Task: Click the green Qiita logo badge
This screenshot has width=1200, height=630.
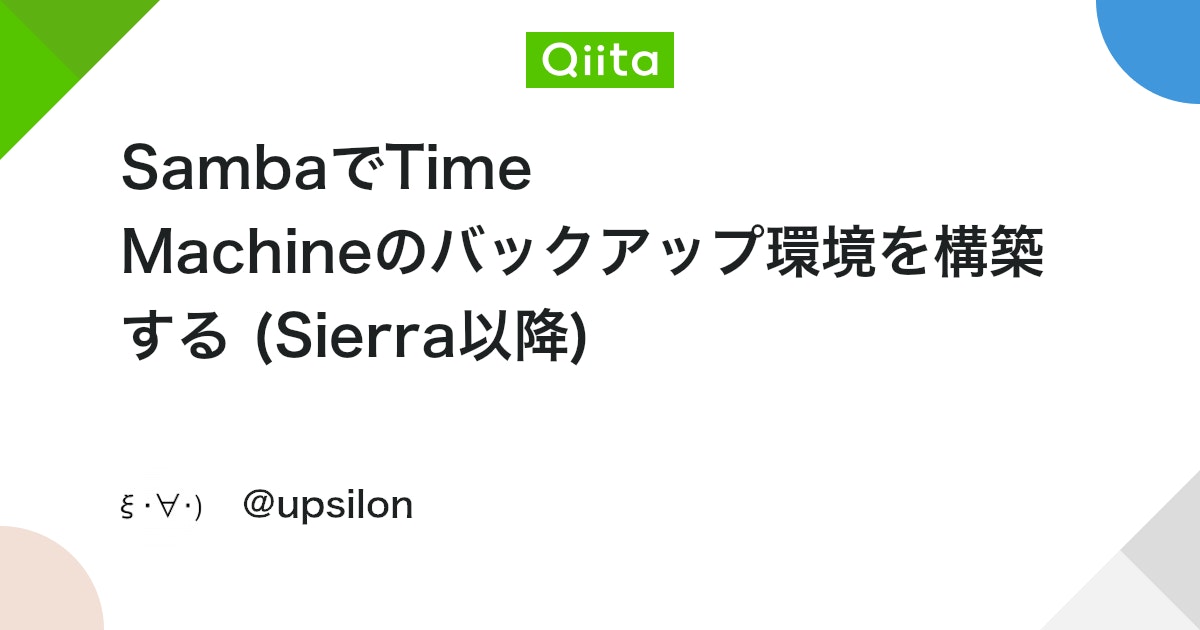Action: point(600,60)
